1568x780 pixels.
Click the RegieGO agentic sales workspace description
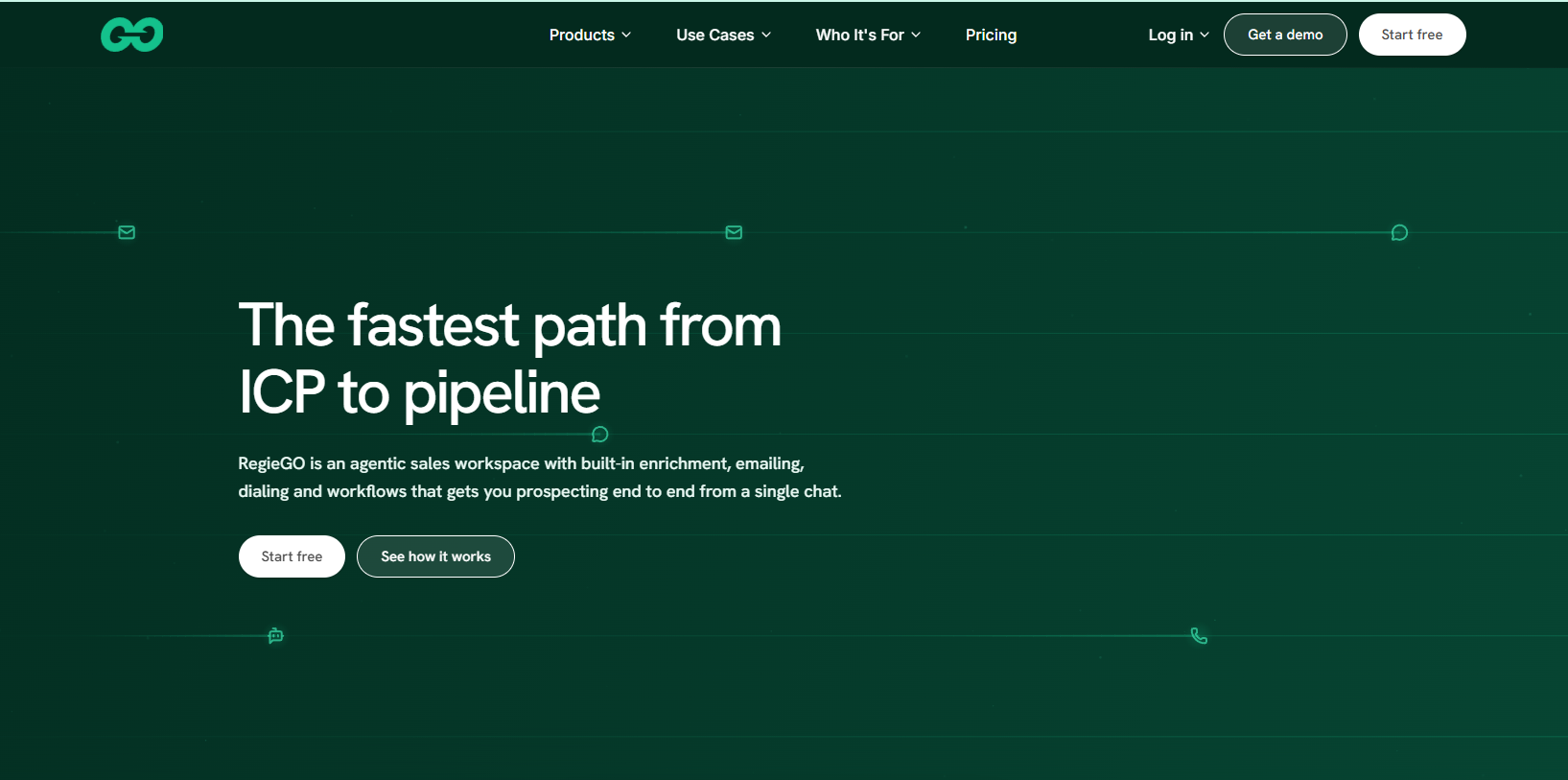pyautogui.click(x=540, y=477)
